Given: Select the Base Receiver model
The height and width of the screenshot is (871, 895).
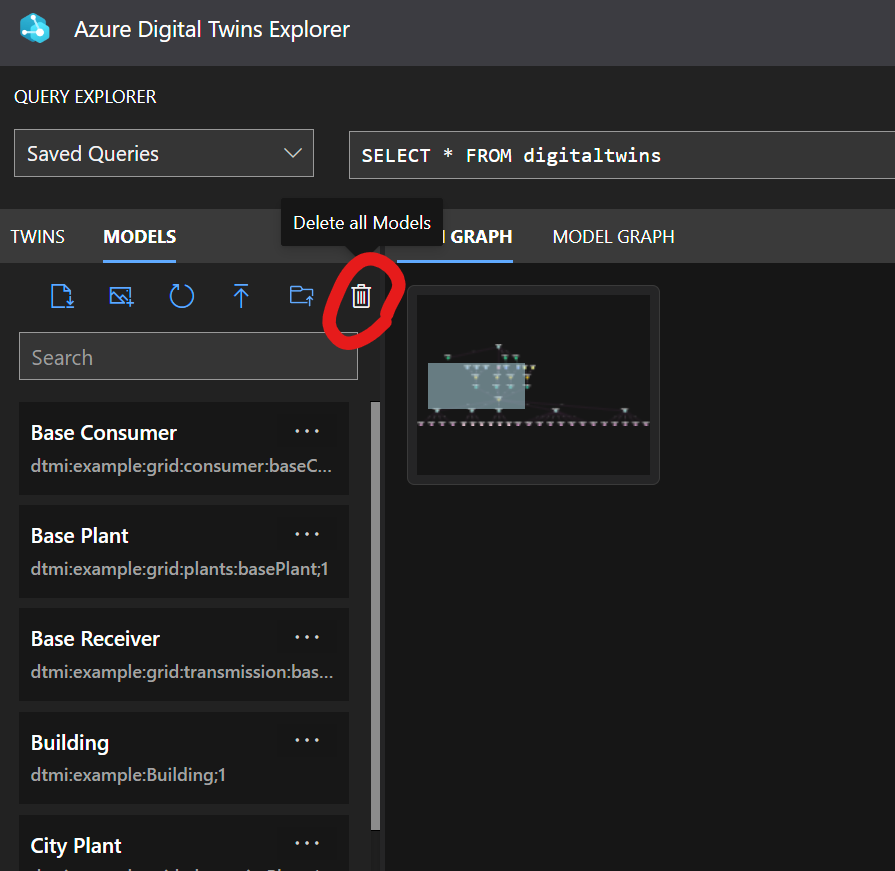Looking at the screenshot, I should tap(184, 655).
